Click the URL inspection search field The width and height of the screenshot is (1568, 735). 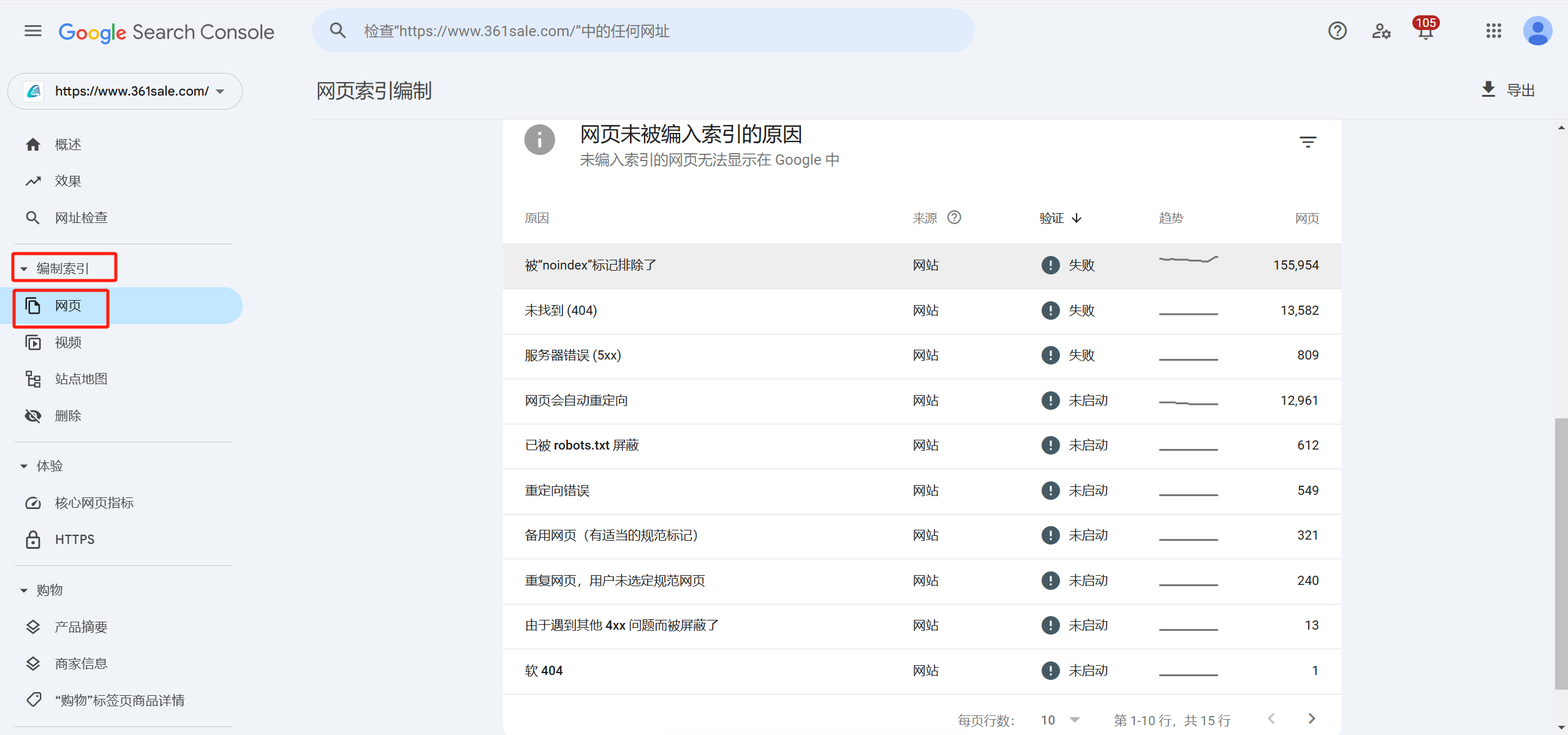pos(643,31)
